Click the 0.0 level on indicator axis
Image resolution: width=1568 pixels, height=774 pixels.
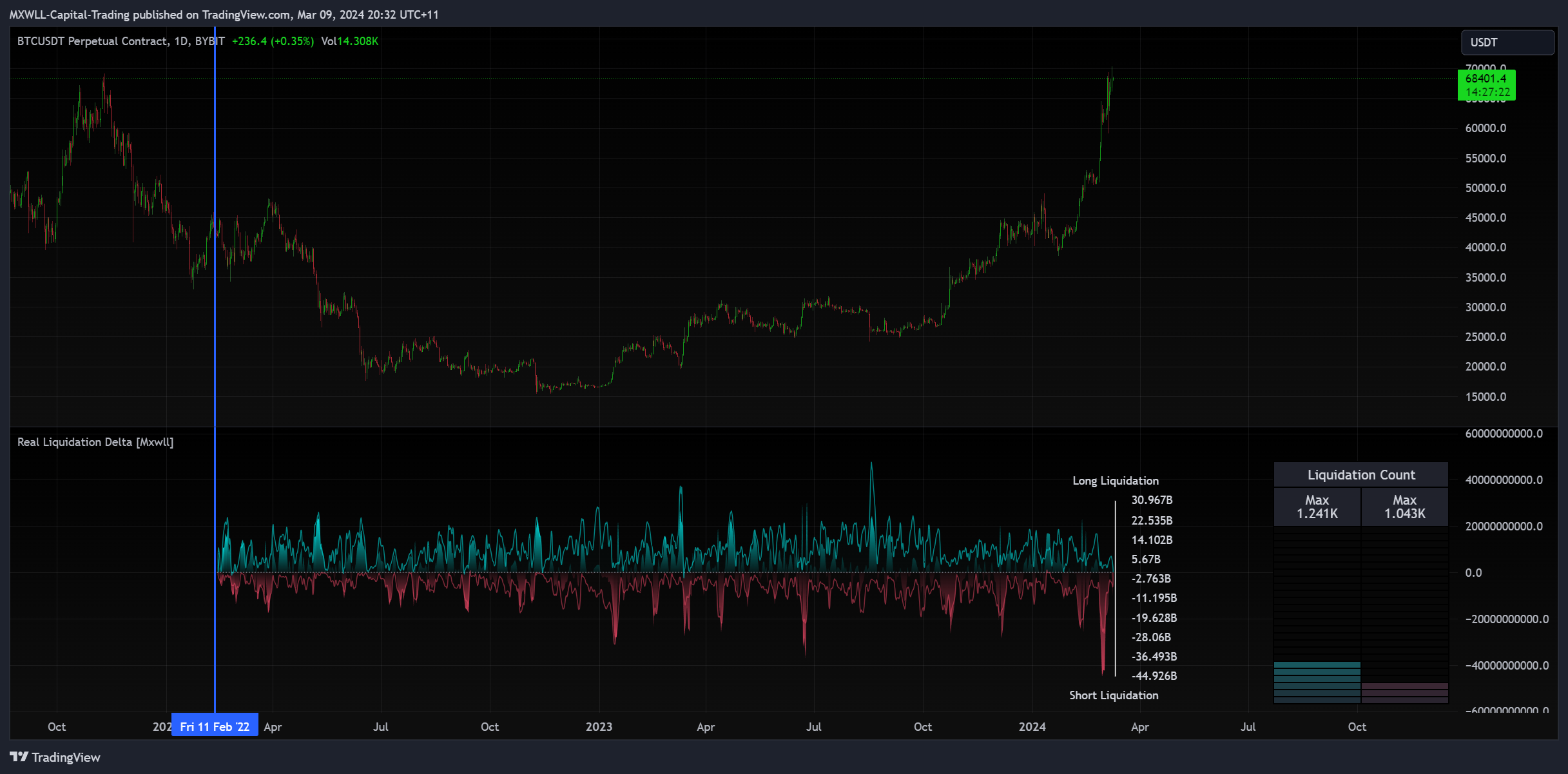pyautogui.click(x=1473, y=573)
